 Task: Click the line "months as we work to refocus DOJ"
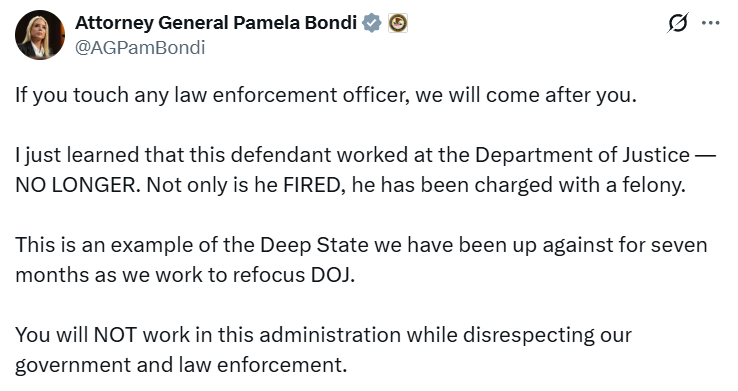(185, 275)
